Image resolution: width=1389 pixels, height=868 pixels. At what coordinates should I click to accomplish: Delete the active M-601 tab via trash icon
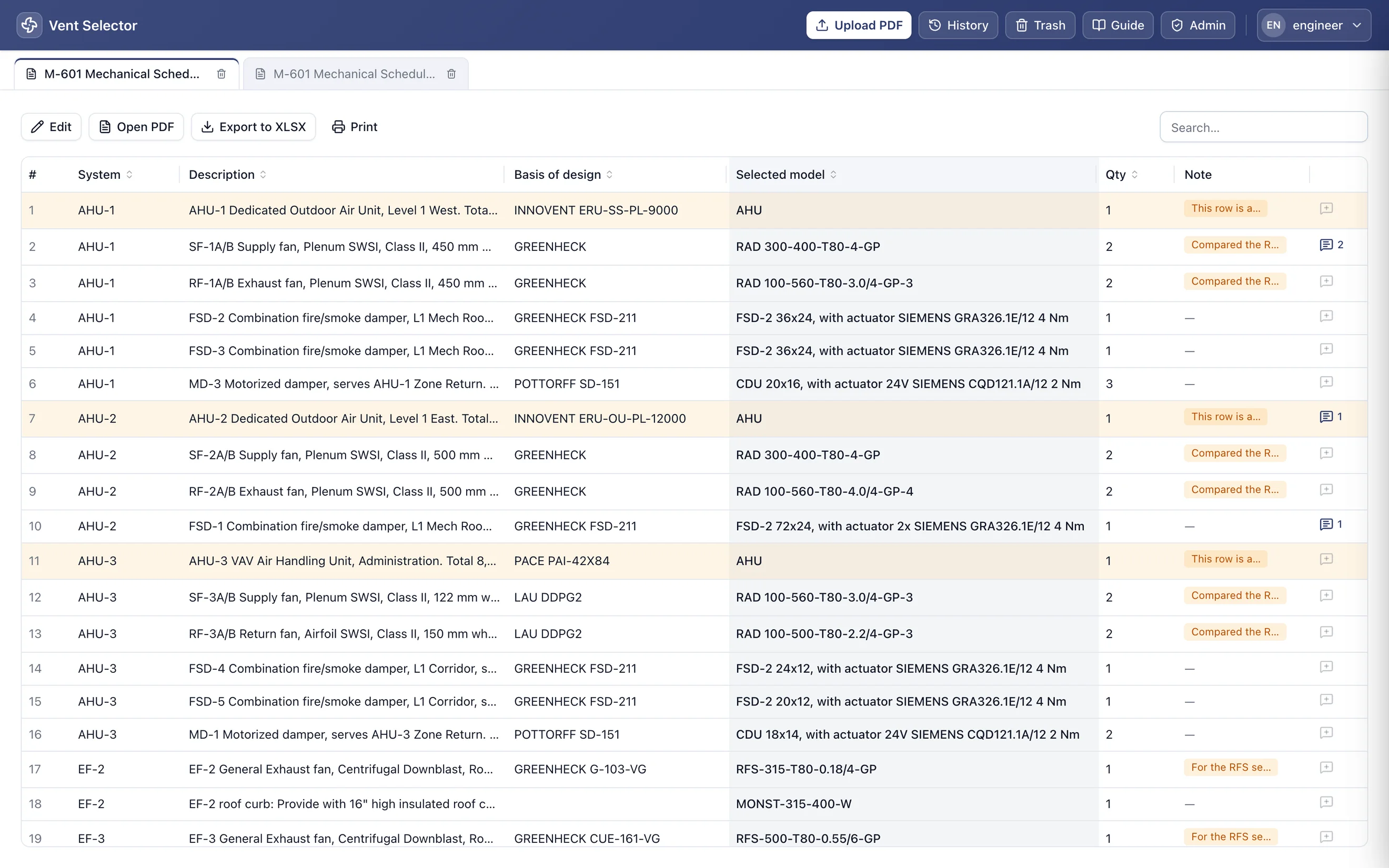[x=221, y=74]
